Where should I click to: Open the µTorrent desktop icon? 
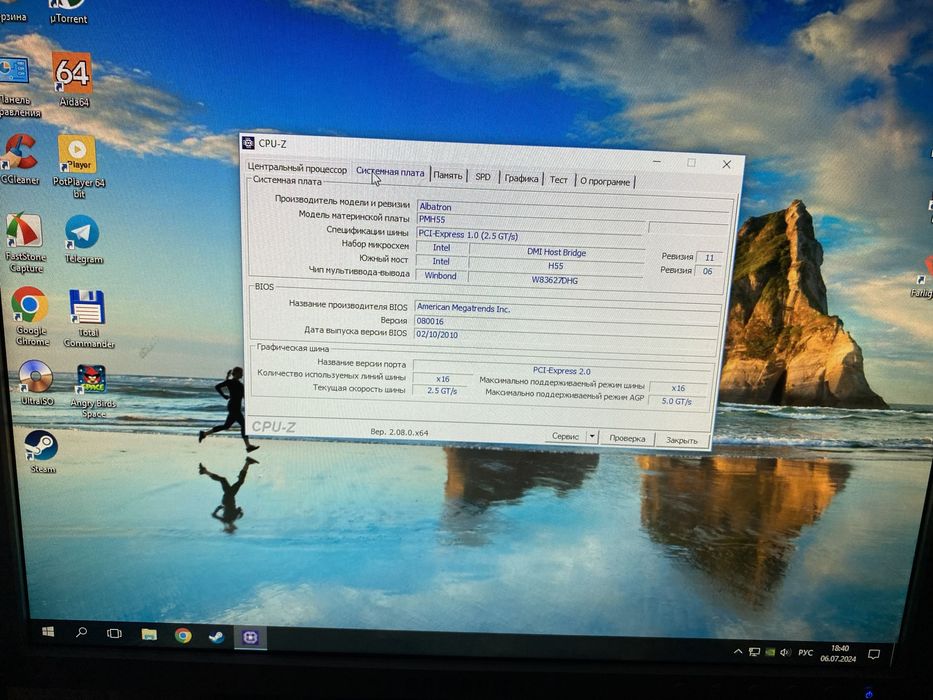point(68,12)
